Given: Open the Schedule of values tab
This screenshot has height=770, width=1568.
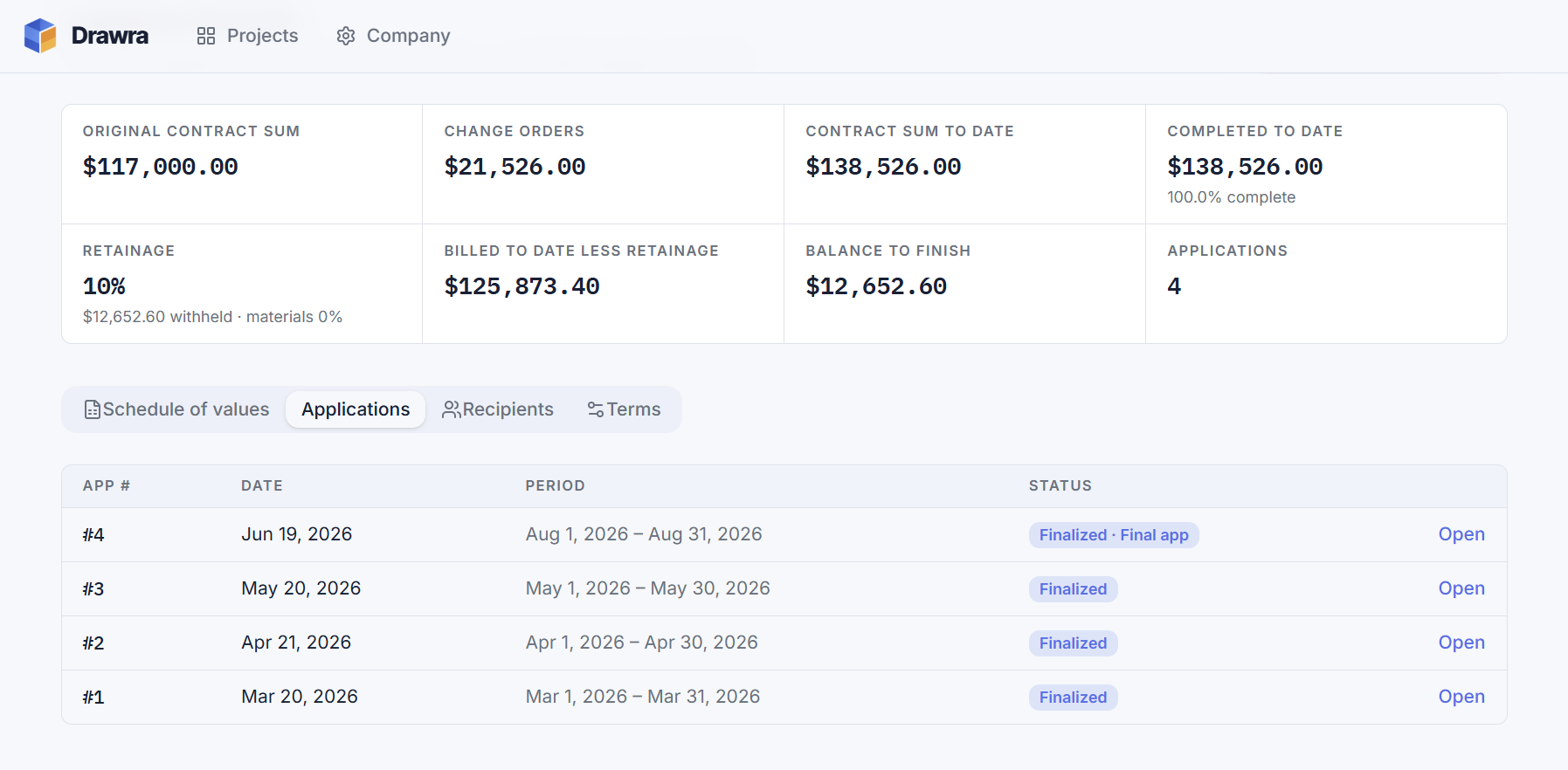Looking at the screenshot, I should tap(176, 409).
